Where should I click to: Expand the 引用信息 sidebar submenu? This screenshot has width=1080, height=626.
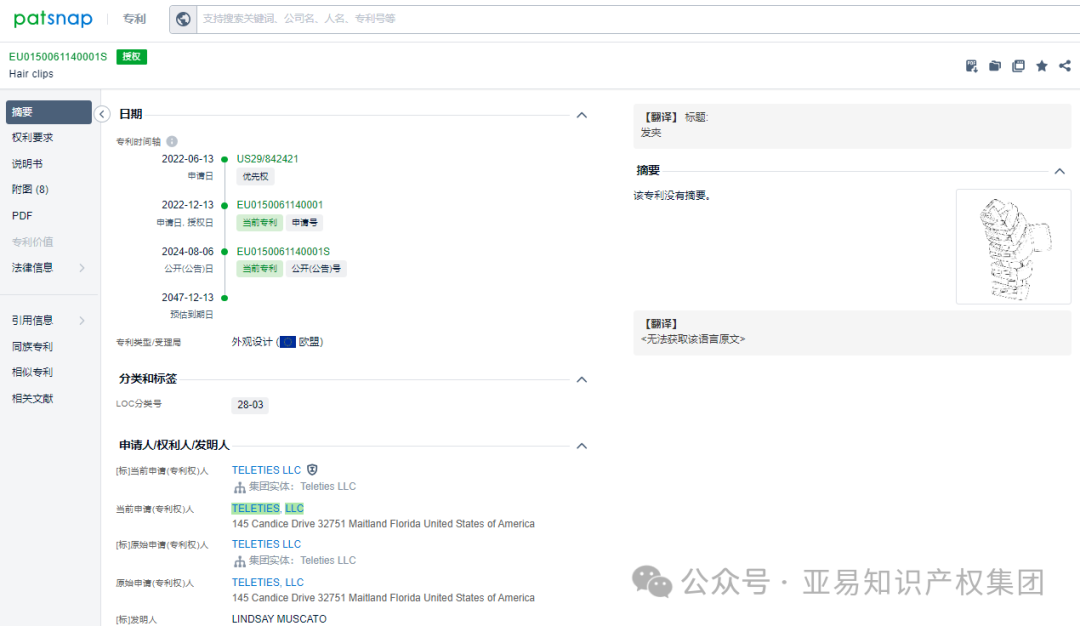pos(82,320)
